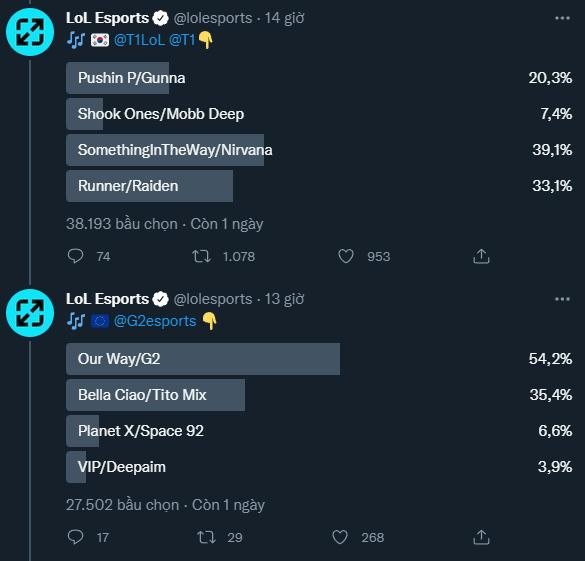Reply to the T1 poll tweet

click(76, 257)
